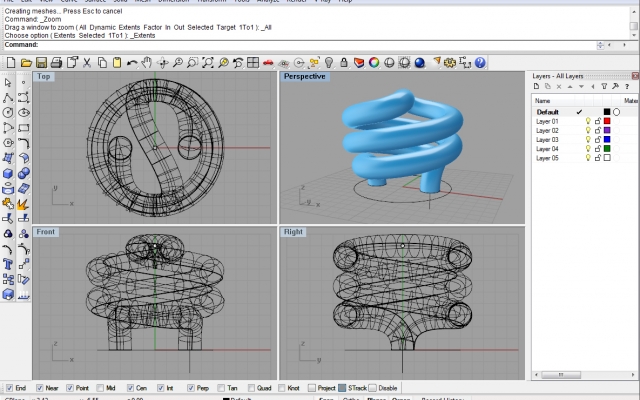Click the move layer down arrow
The image size is (640, 400).
581,87
